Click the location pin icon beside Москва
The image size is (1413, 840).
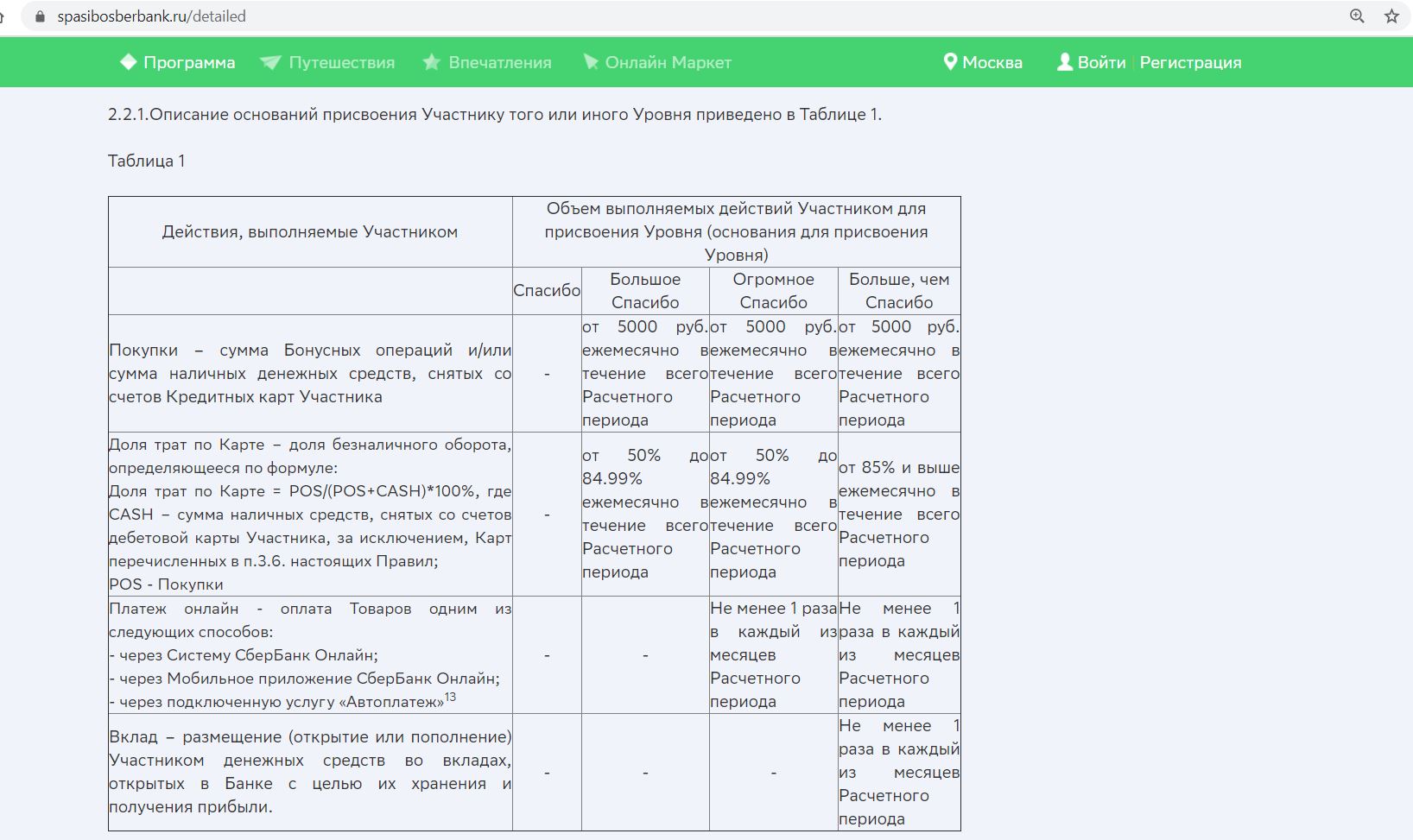click(x=950, y=62)
